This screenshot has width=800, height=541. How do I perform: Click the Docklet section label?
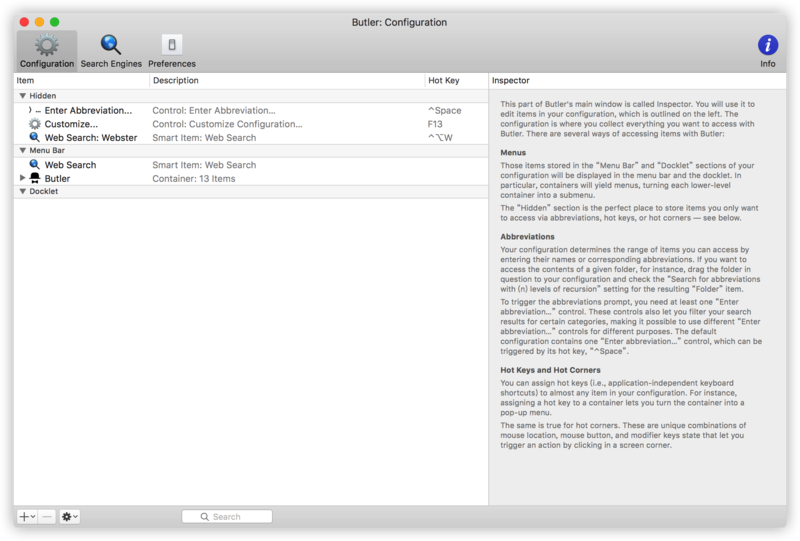tap(44, 191)
